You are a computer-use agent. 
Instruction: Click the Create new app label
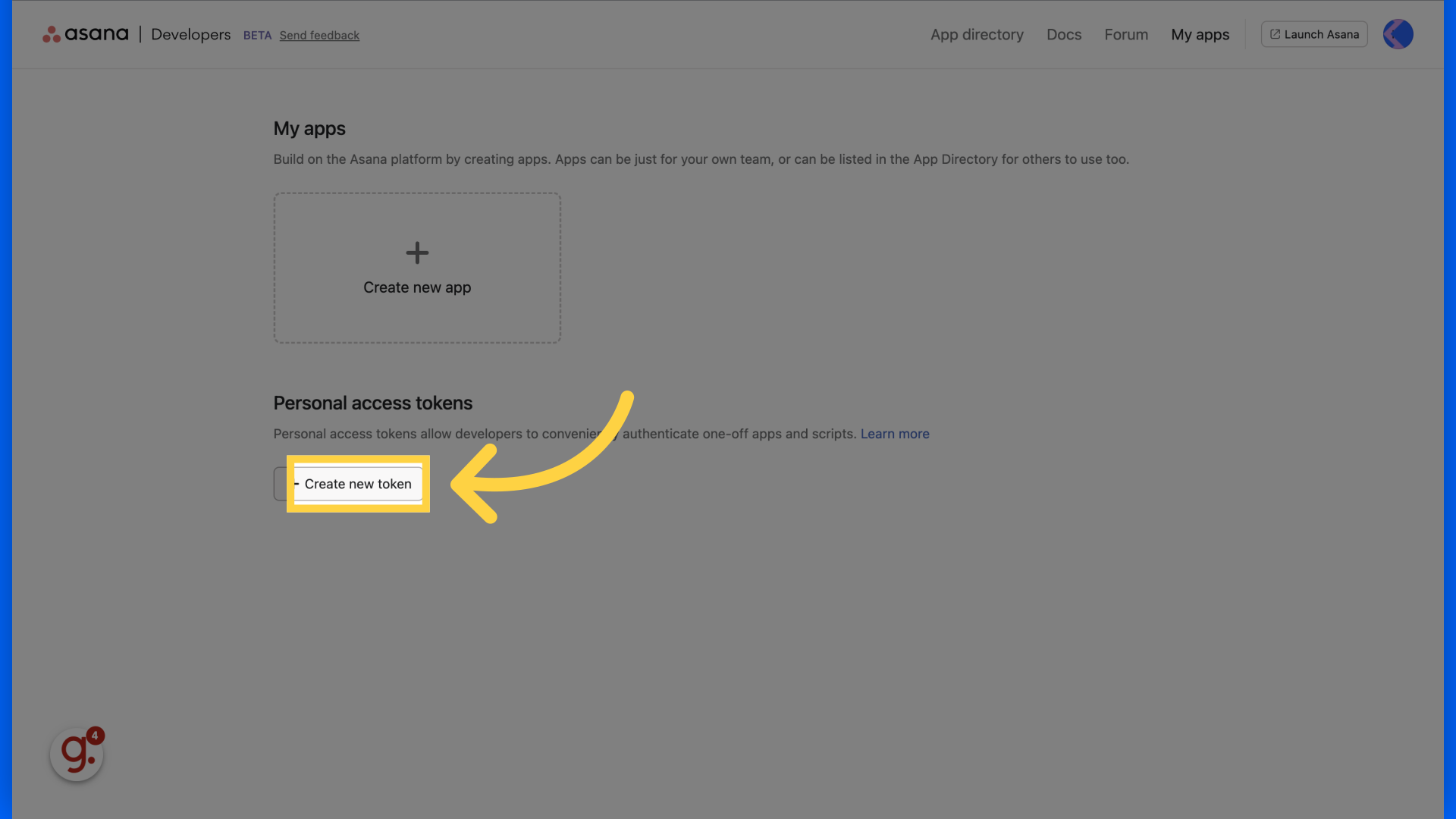click(x=417, y=287)
